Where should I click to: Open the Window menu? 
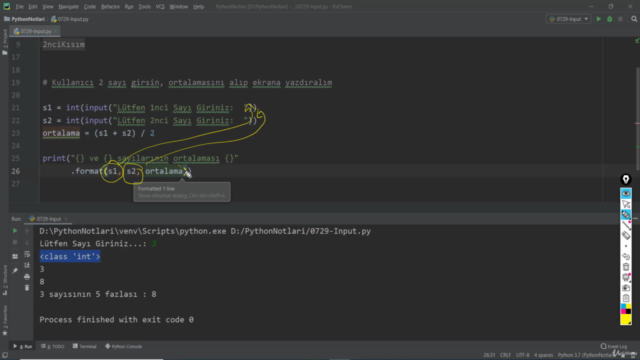tap(178, 7)
